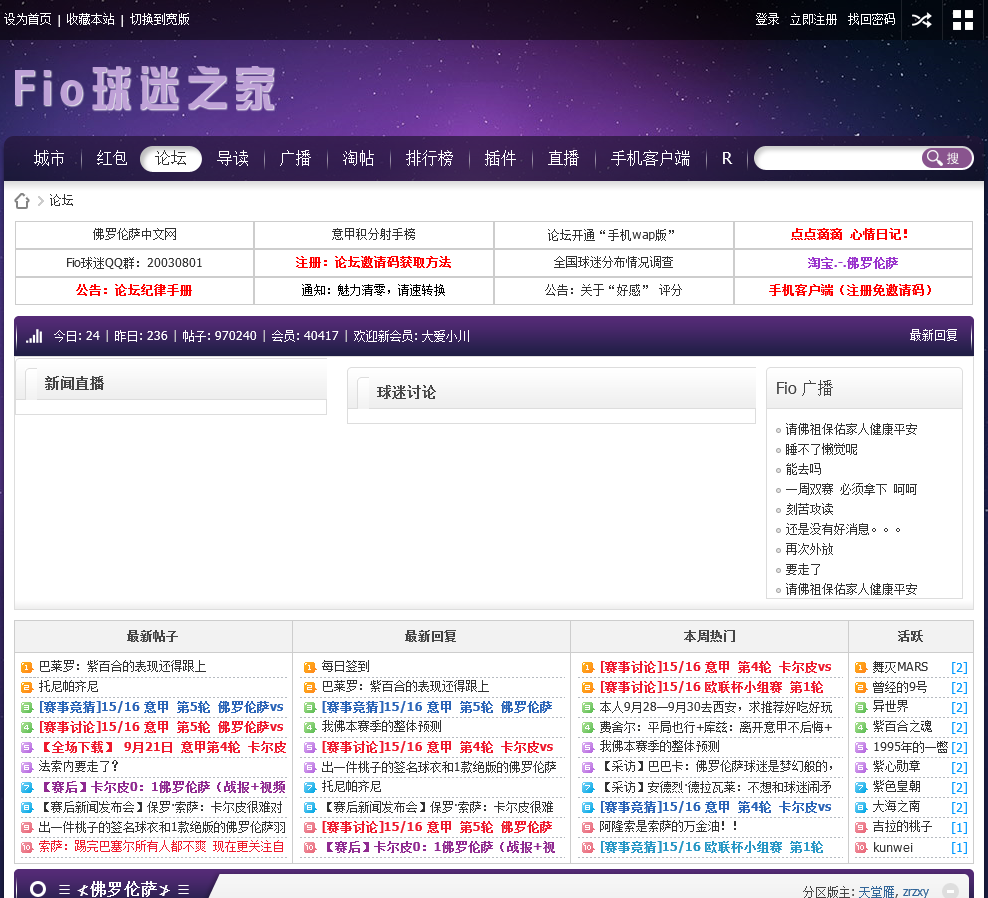Click rank 1 badge beside 巴莱罗 post

26,667
